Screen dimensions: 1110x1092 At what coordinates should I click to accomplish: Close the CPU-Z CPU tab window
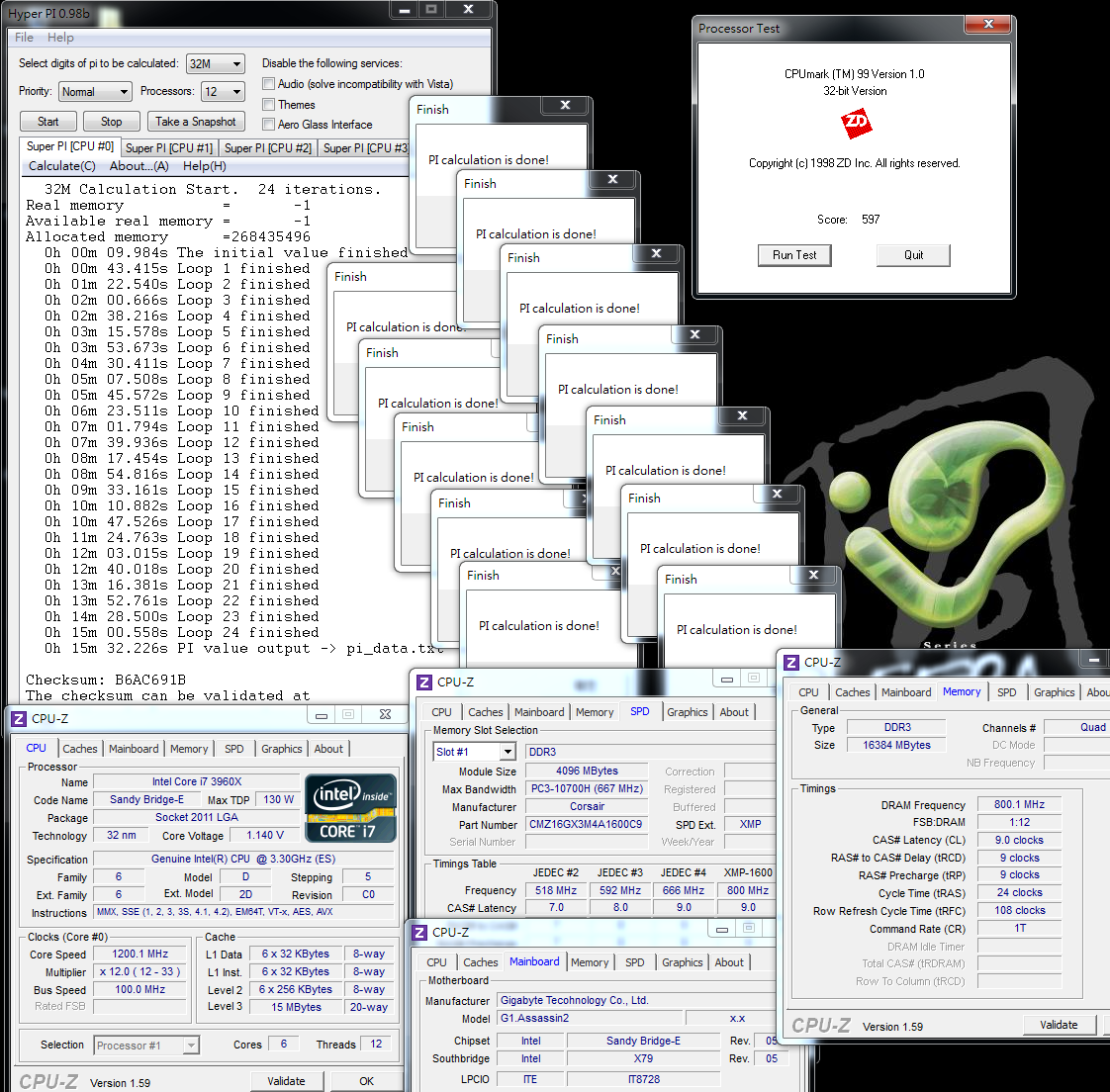click(x=385, y=715)
